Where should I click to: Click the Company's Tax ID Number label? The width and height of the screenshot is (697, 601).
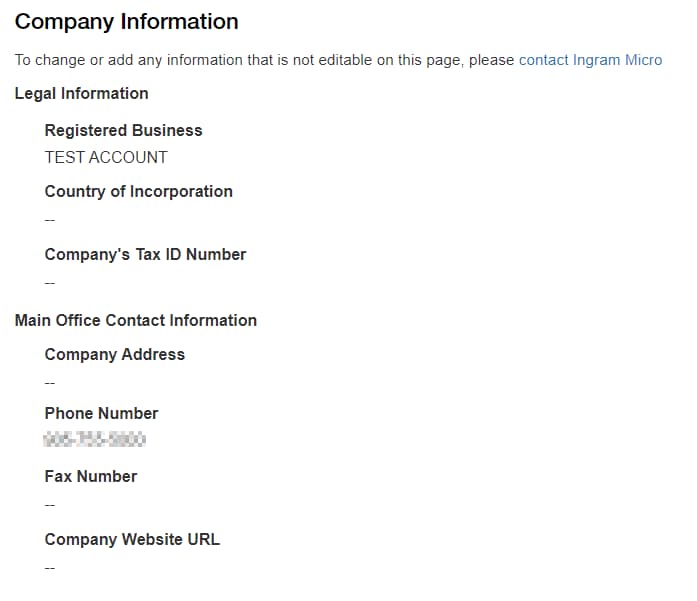click(145, 254)
